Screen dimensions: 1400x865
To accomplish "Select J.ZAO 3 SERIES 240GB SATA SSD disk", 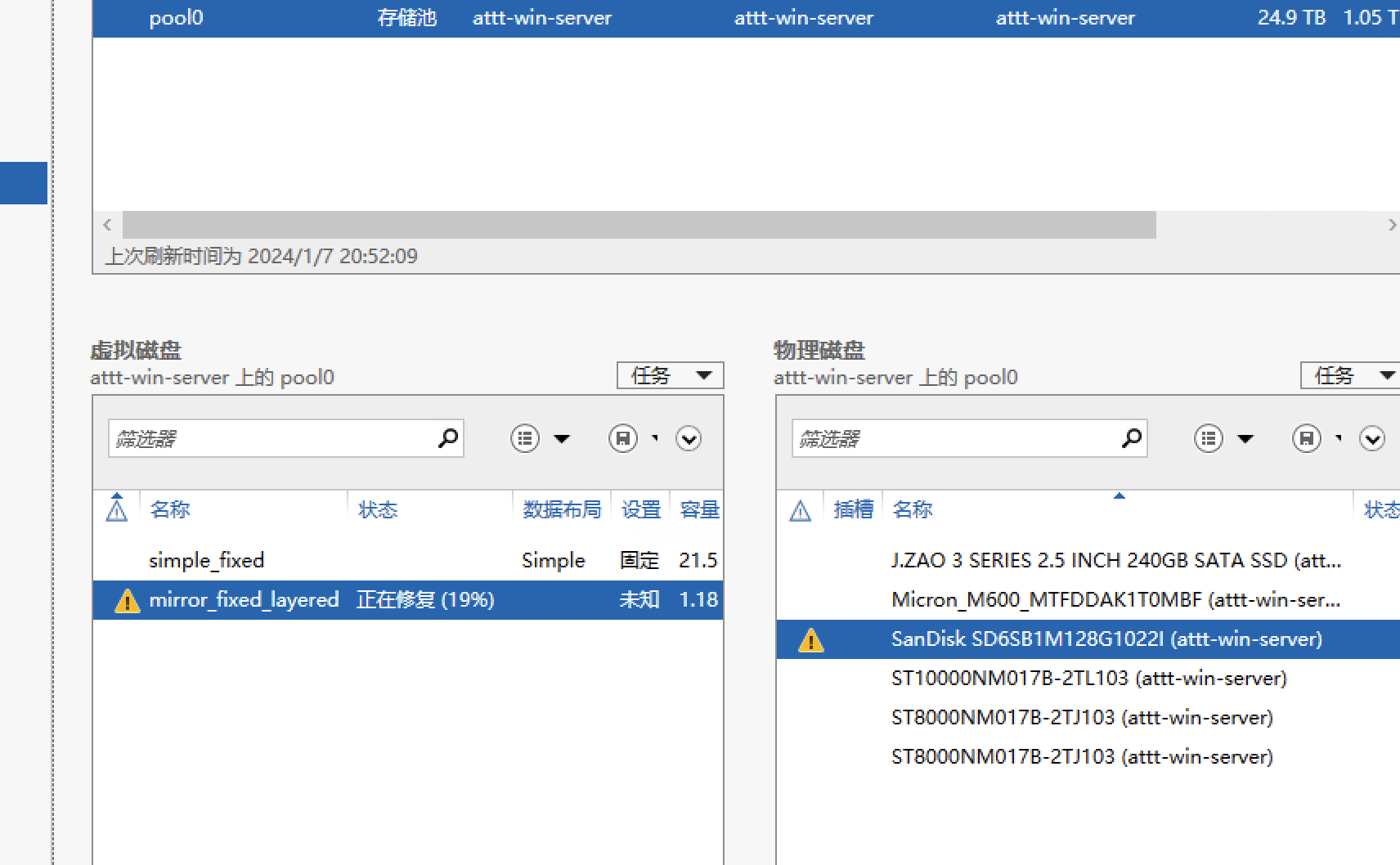I will point(1088,560).
